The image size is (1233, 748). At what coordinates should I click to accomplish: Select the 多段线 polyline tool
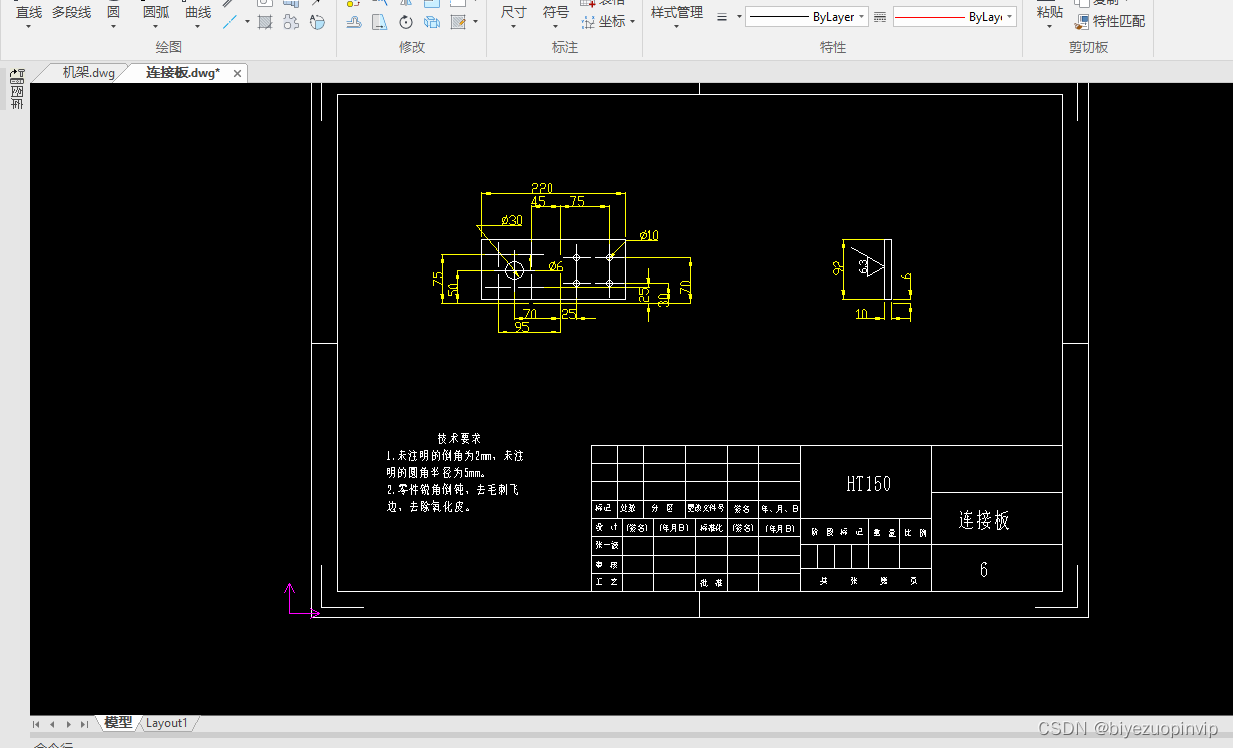(x=71, y=12)
